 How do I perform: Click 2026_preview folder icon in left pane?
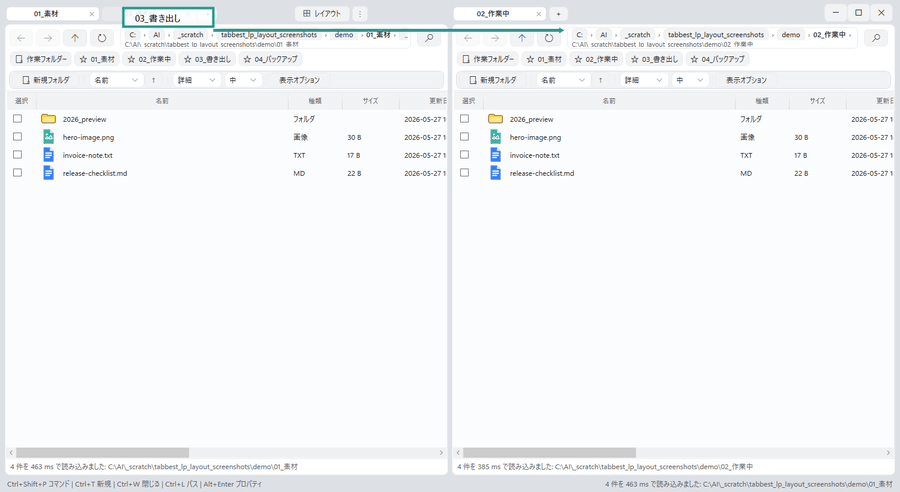(x=48, y=119)
